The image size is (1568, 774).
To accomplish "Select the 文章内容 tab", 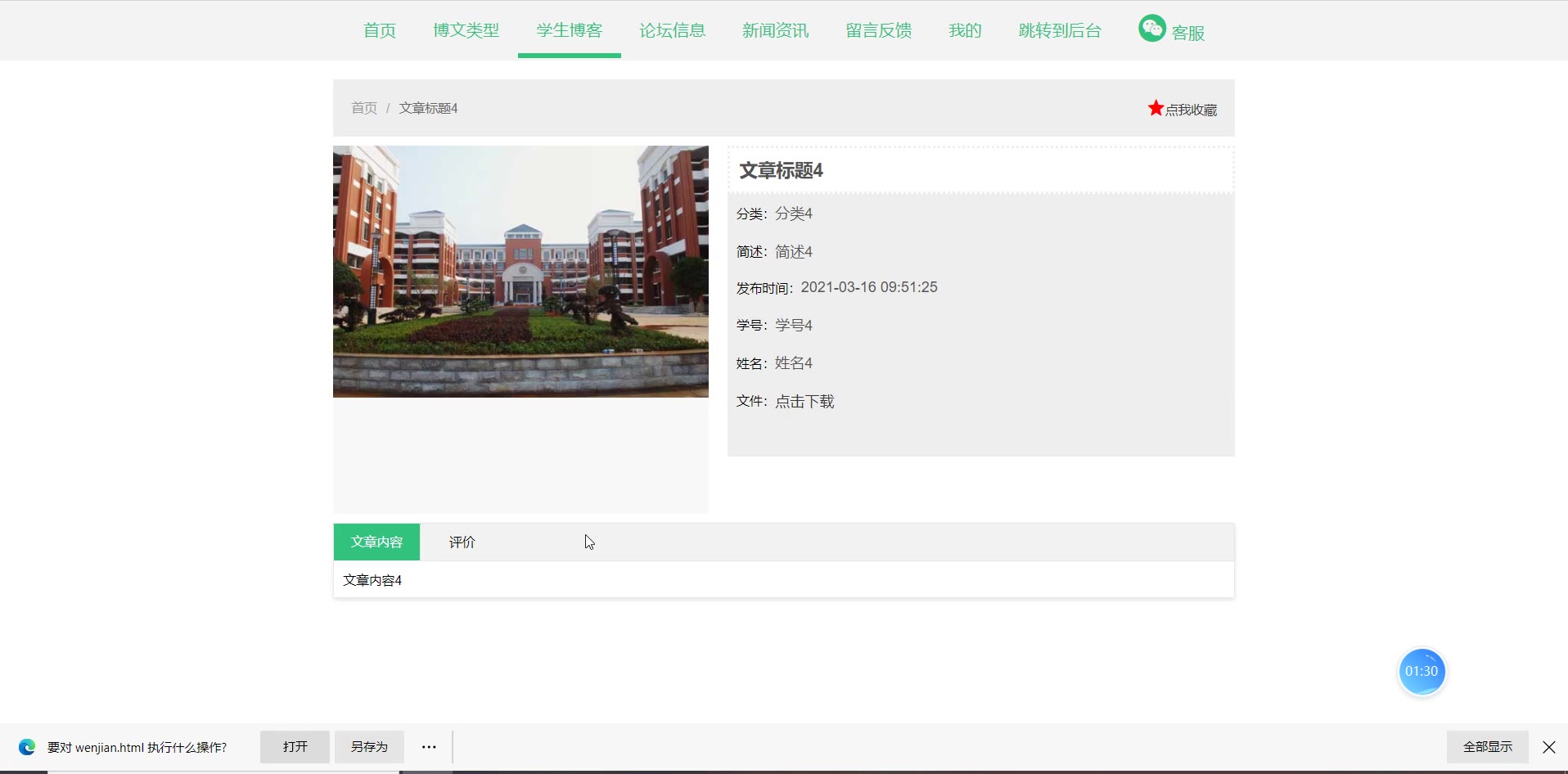I will coord(376,542).
